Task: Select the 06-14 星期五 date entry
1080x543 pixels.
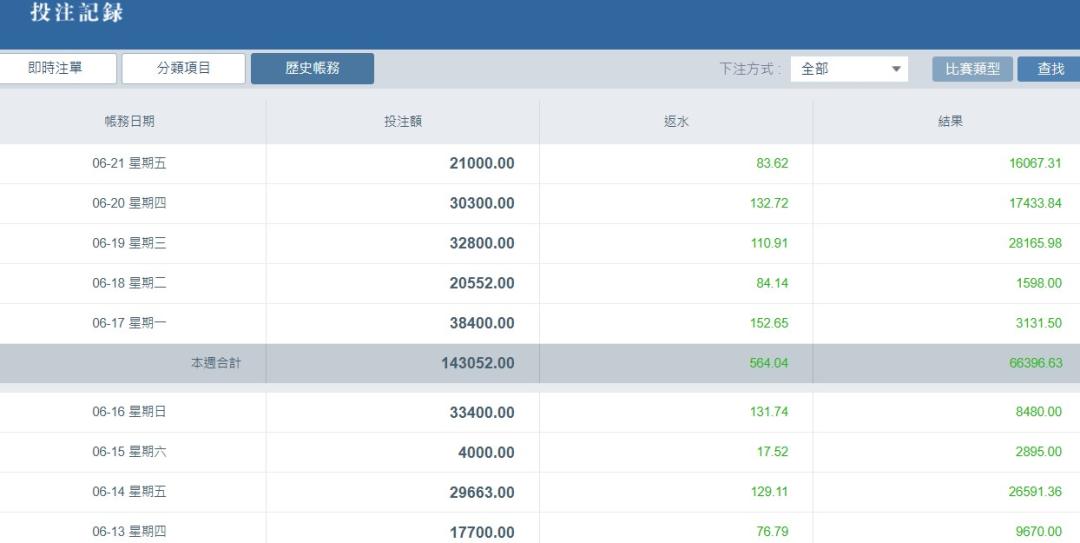Action: point(130,492)
